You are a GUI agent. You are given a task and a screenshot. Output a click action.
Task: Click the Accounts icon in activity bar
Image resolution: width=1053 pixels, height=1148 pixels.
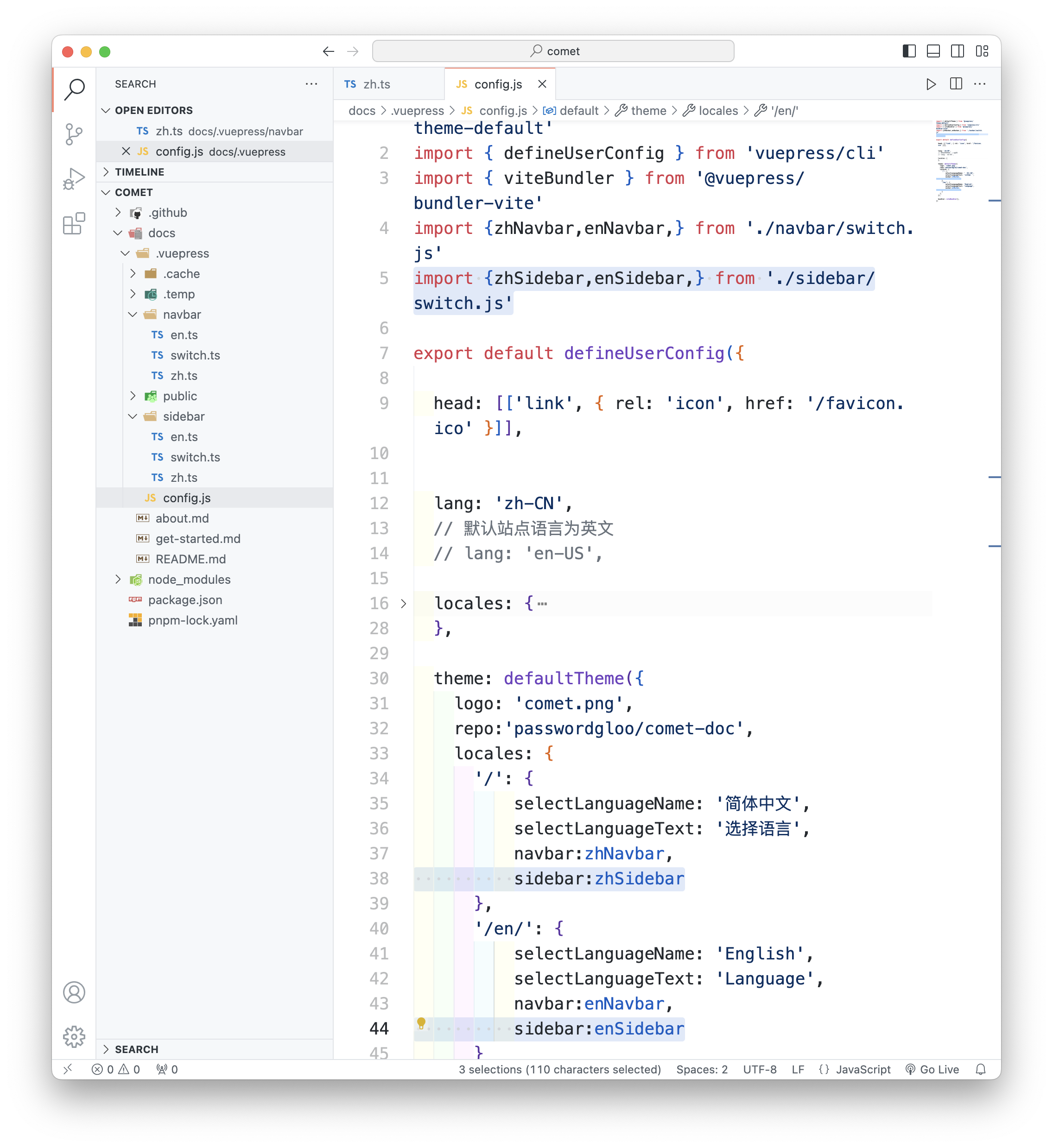[74, 992]
